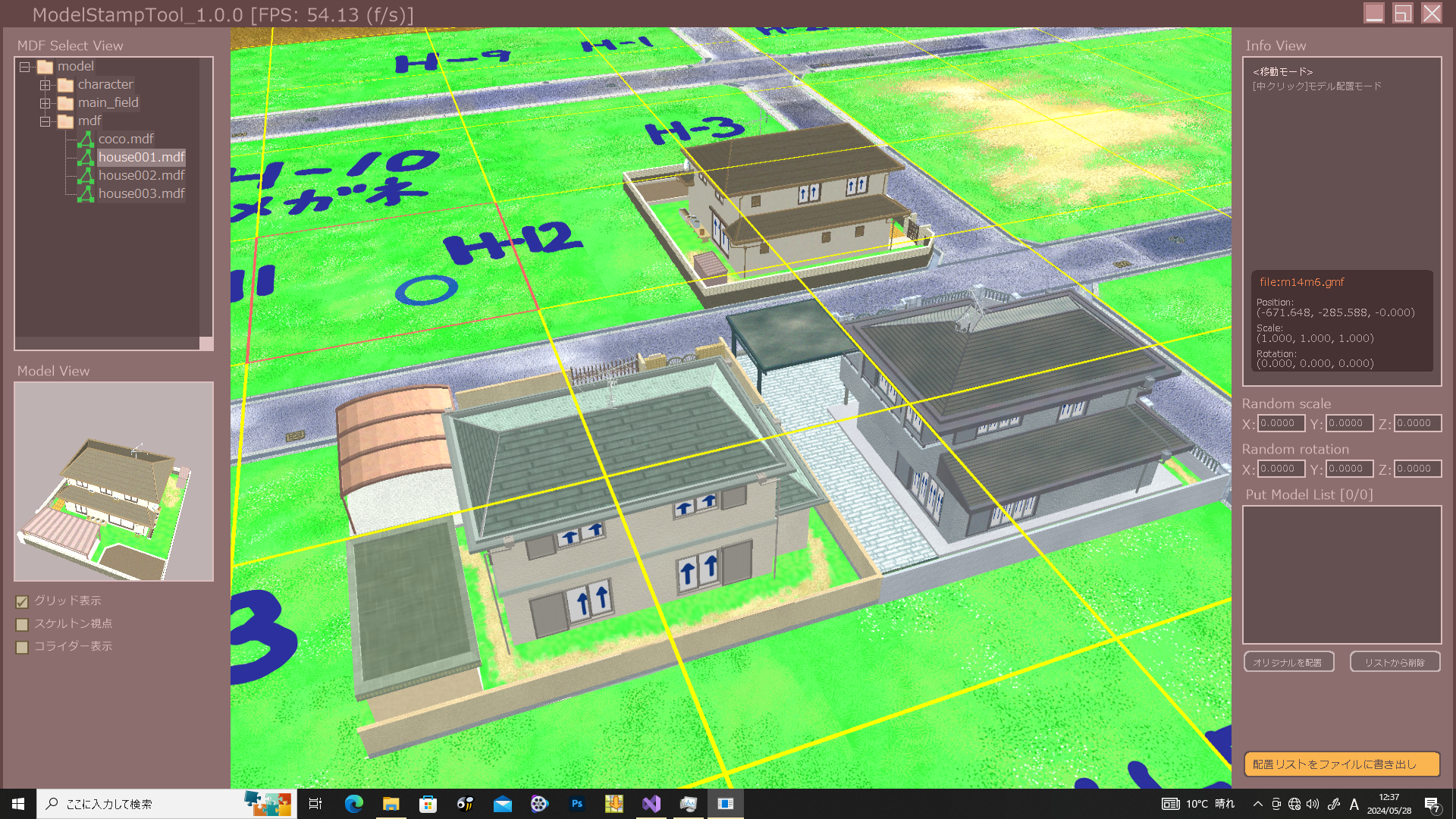
Task: Enable the スケルトン視点 checkbox
Action: pyautogui.click(x=22, y=624)
